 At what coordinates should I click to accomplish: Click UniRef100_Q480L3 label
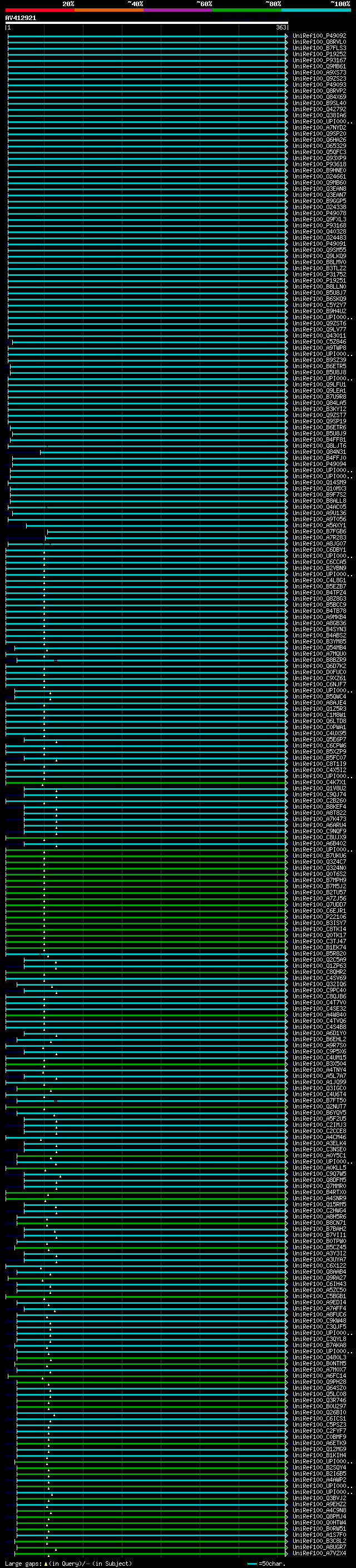319,1357
